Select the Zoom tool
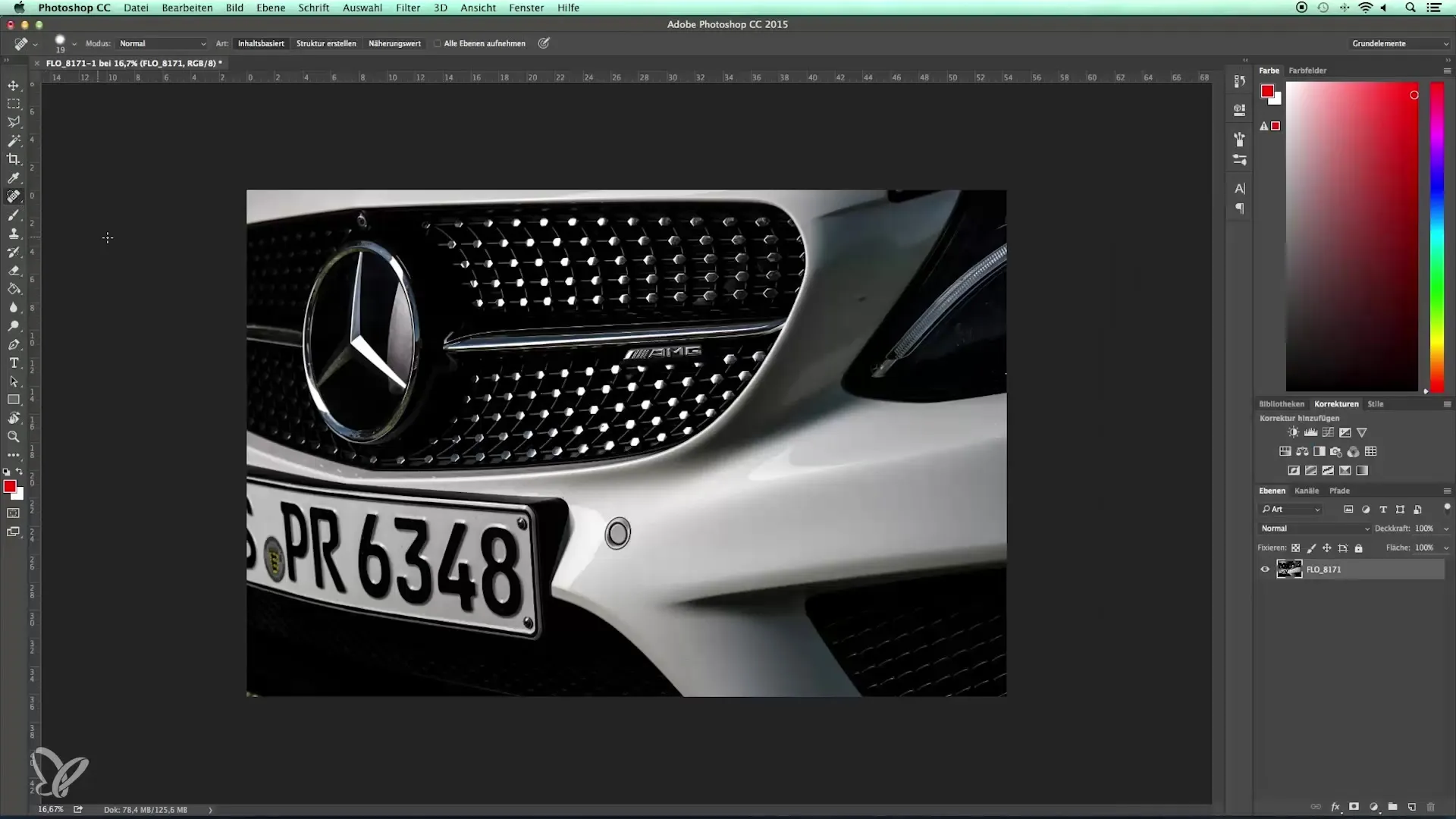The image size is (1456, 819). coord(14,437)
